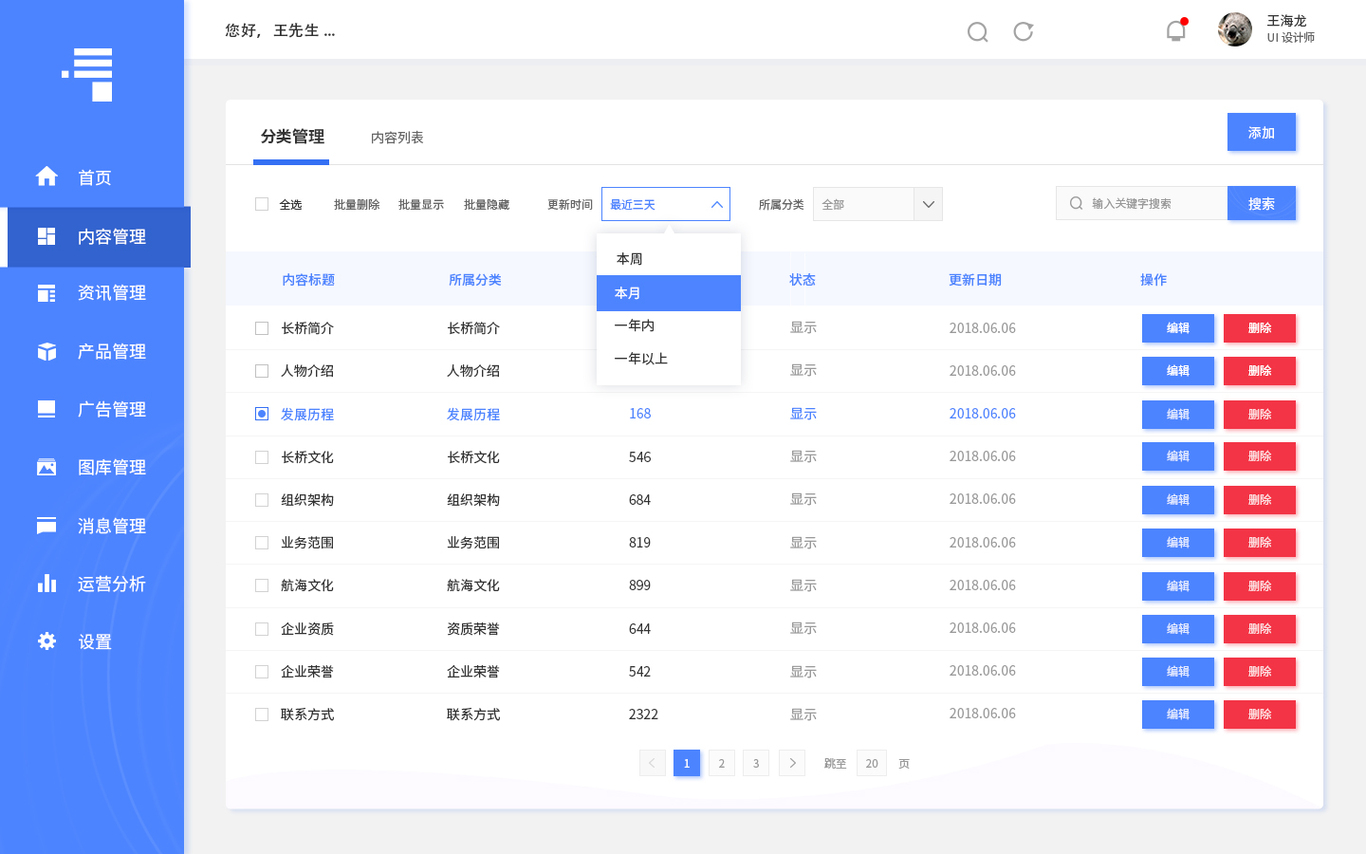
Task: Click the page jump field showing 20
Action: click(x=871, y=763)
